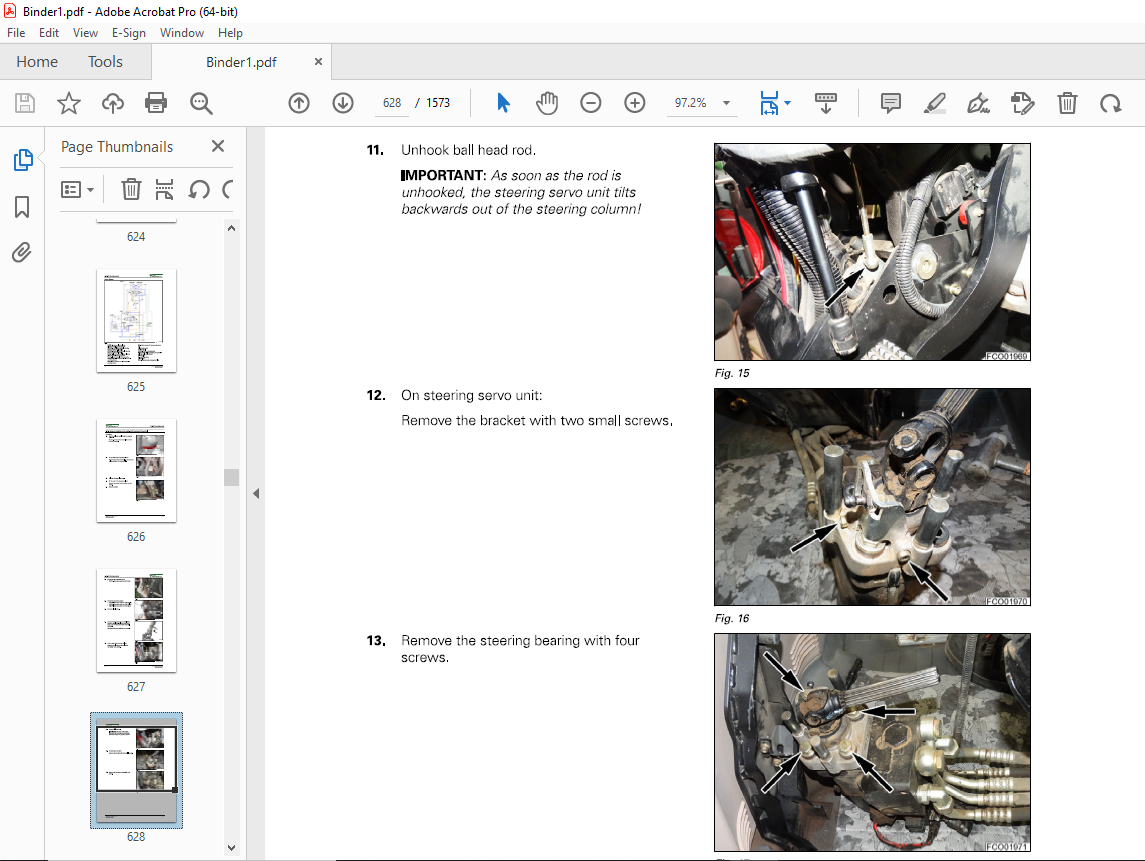The image size is (1145, 861).
Task: Collapse the navigation pane arrow
Action: point(256,494)
